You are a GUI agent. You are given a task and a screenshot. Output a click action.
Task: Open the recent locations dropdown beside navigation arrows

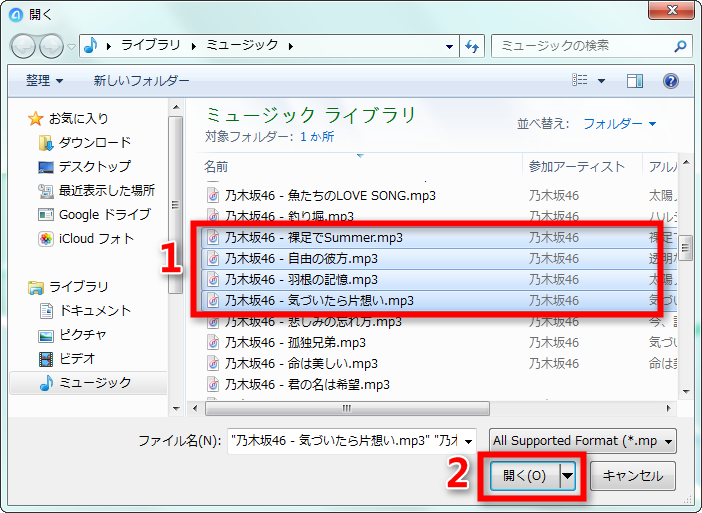pyautogui.click(x=71, y=46)
